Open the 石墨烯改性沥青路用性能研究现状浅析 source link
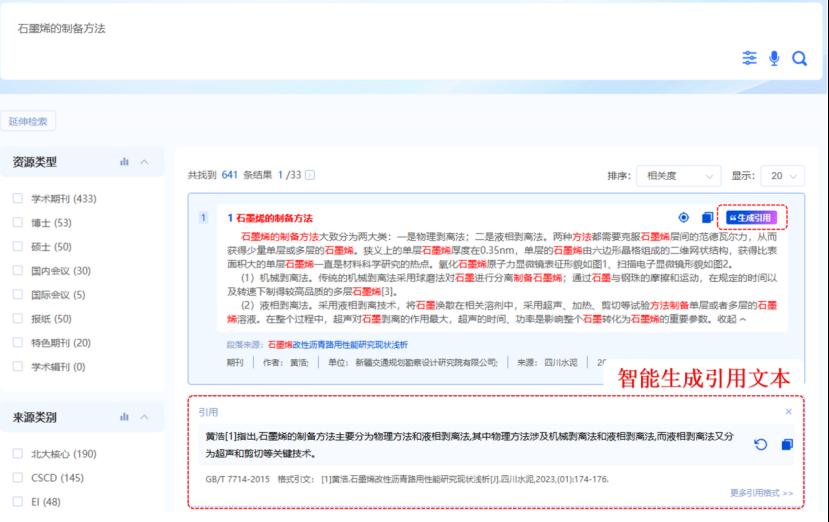Image resolution: width=829 pixels, height=522 pixels. click(337, 345)
